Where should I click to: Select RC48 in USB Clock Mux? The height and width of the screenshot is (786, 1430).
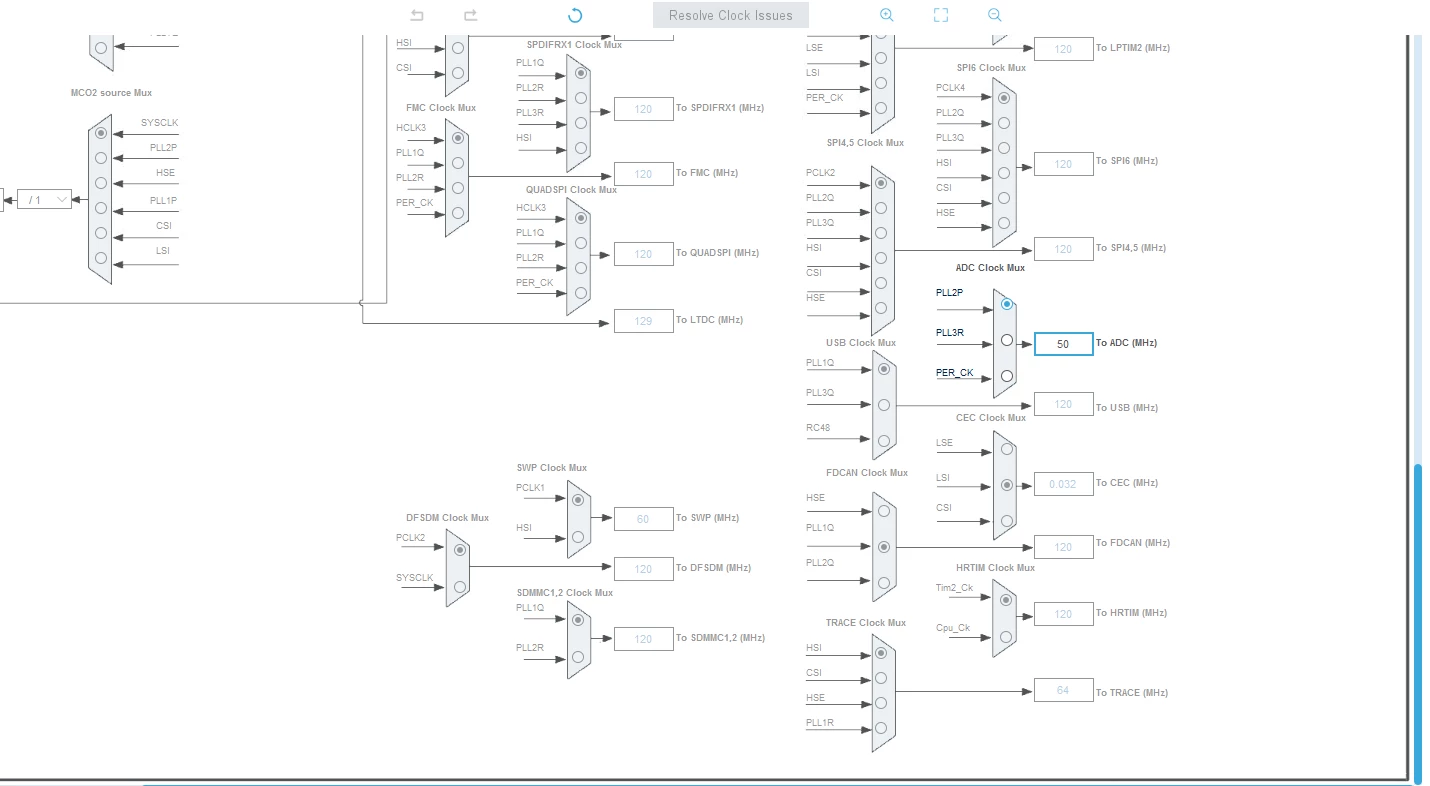pyautogui.click(x=883, y=440)
